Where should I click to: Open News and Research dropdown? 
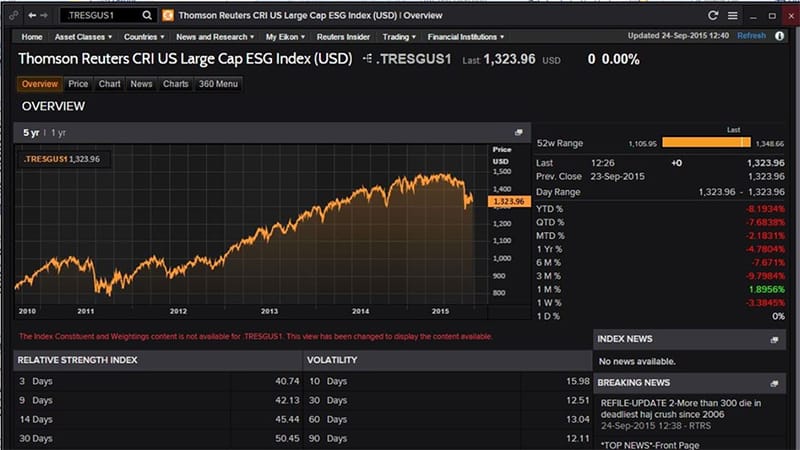click(215, 37)
